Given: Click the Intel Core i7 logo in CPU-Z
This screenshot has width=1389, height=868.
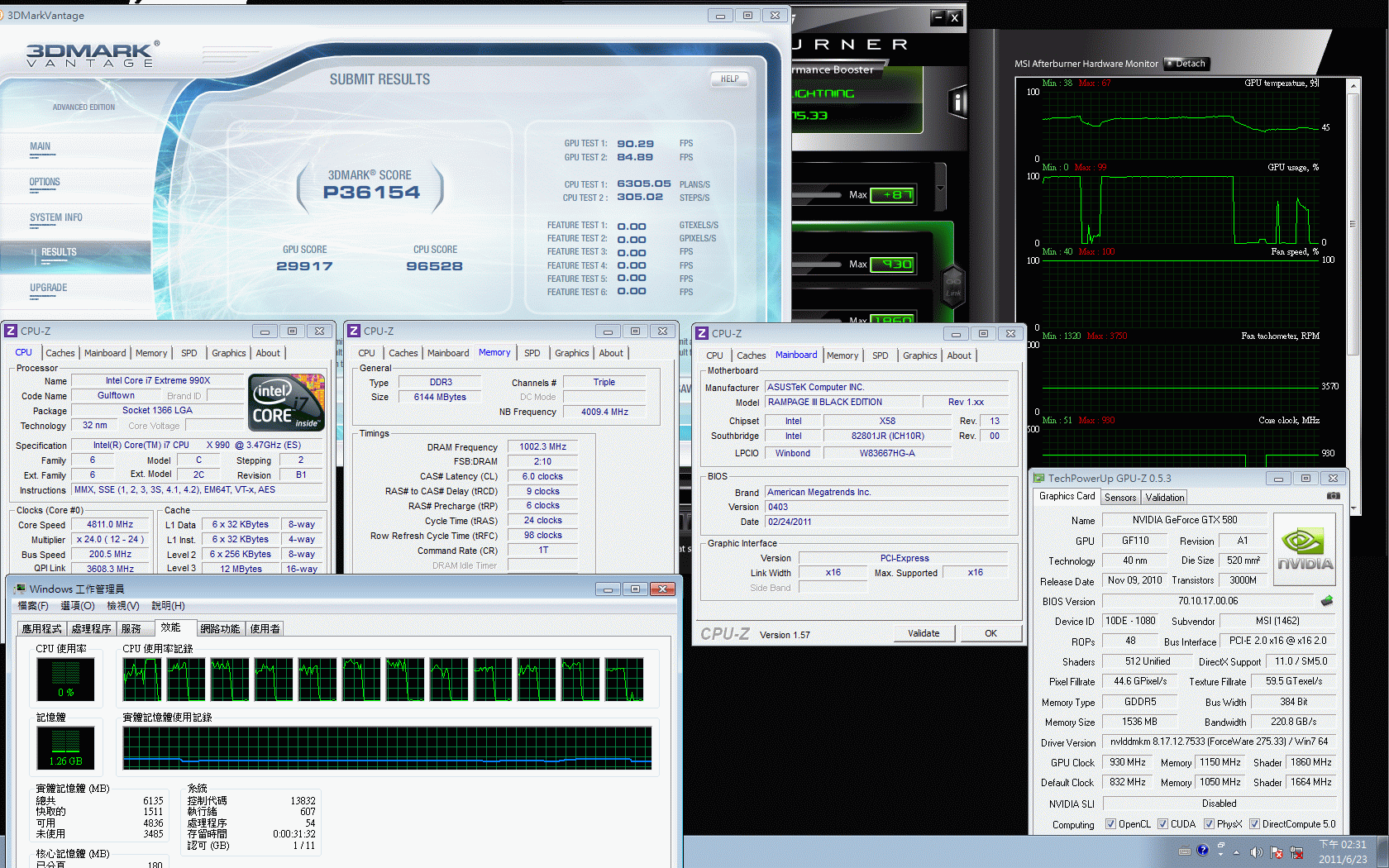Looking at the screenshot, I should 286,403.
